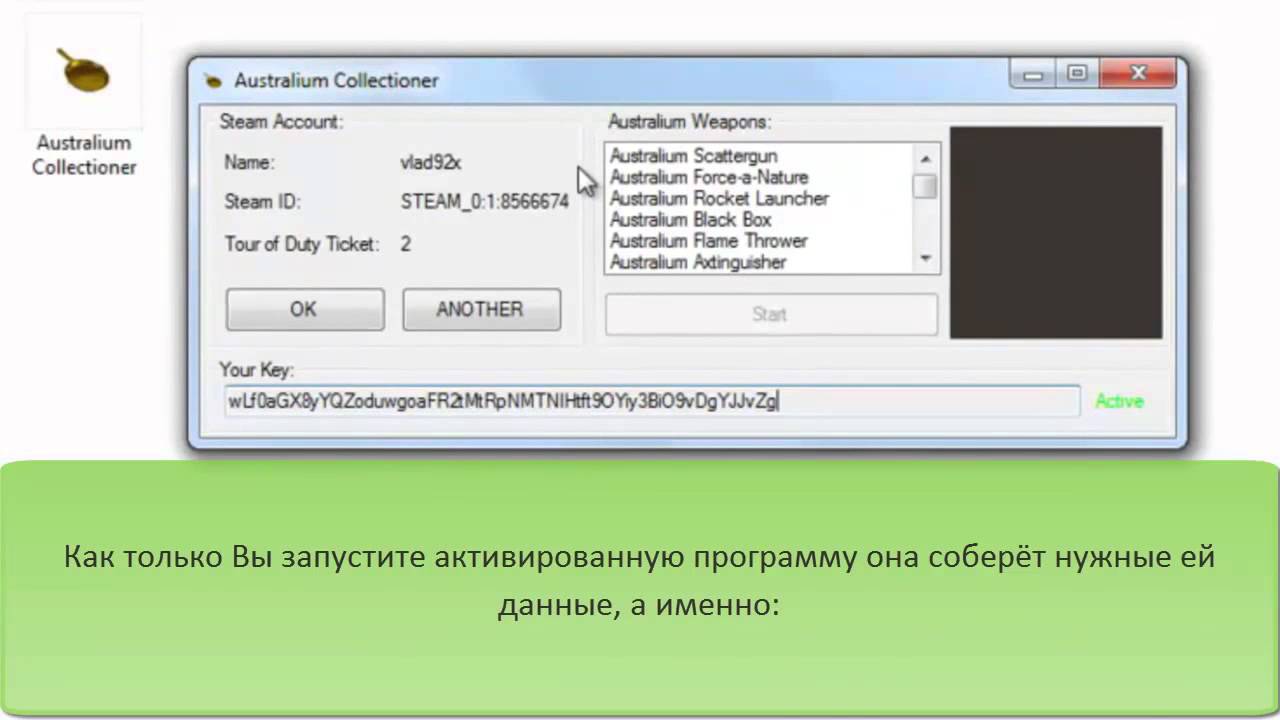Click the Steam ID value STEAM_0:1:8566674
The height and width of the screenshot is (720, 1280).
(485, 201)
